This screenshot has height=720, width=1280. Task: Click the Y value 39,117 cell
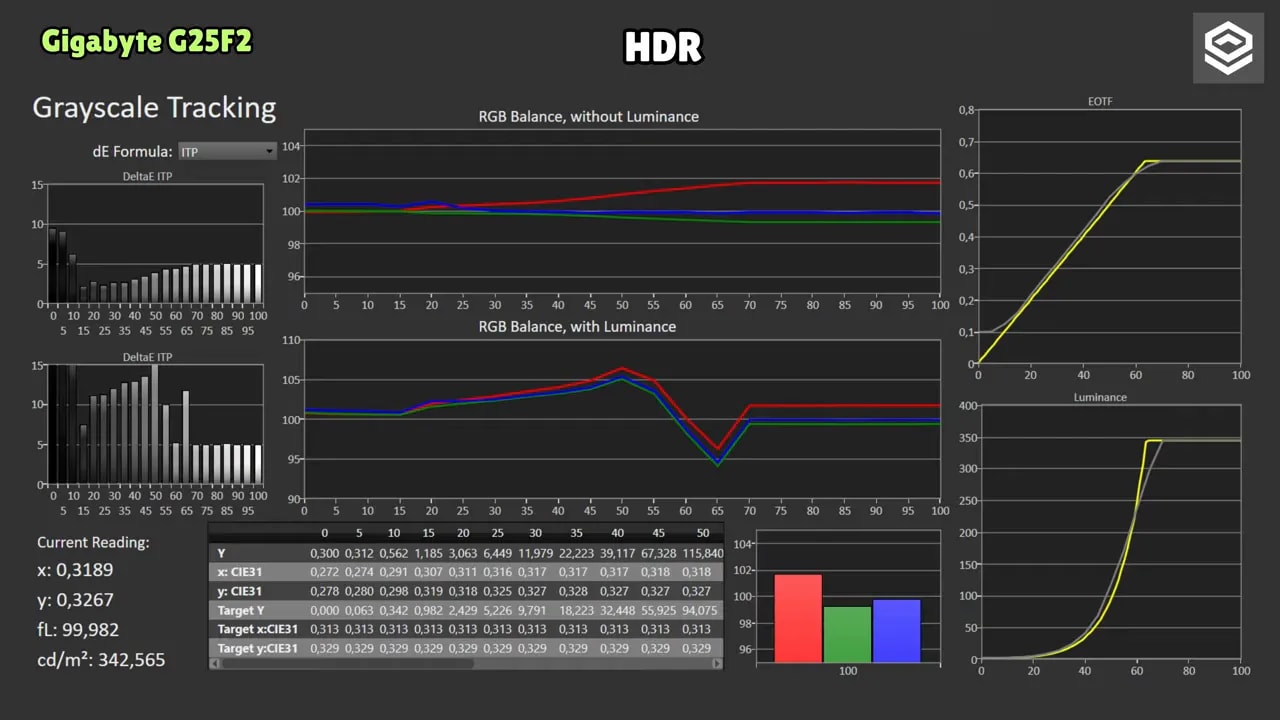pyautogui.click(x=617, y=553)
